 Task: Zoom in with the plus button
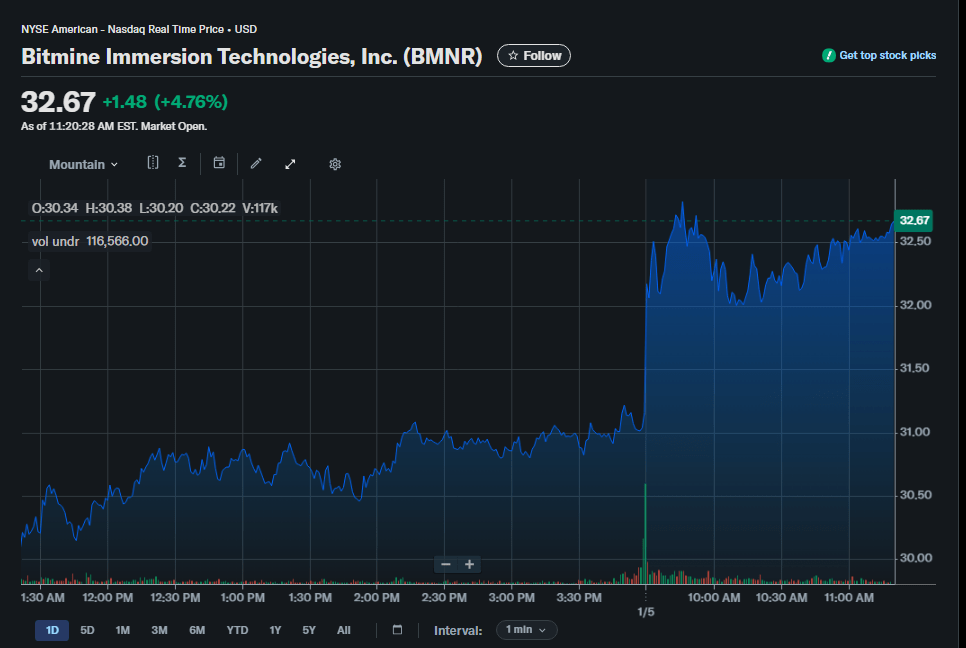coord(469,565)
